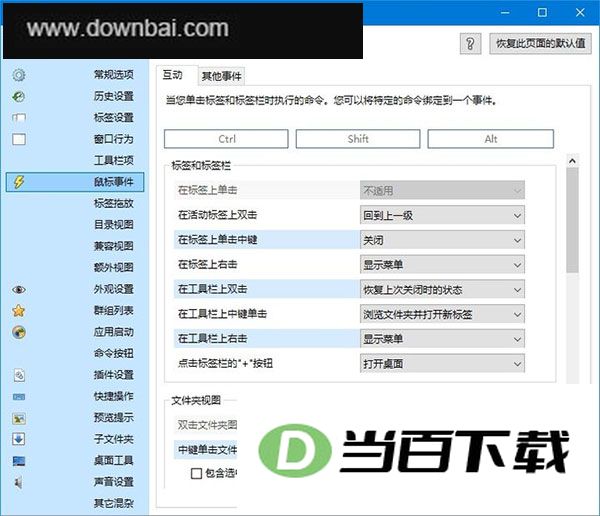Click the gear icon beside 常规选项
Image resolution: width=600 pixels, height=516 pixels.
tap(19, 75)
